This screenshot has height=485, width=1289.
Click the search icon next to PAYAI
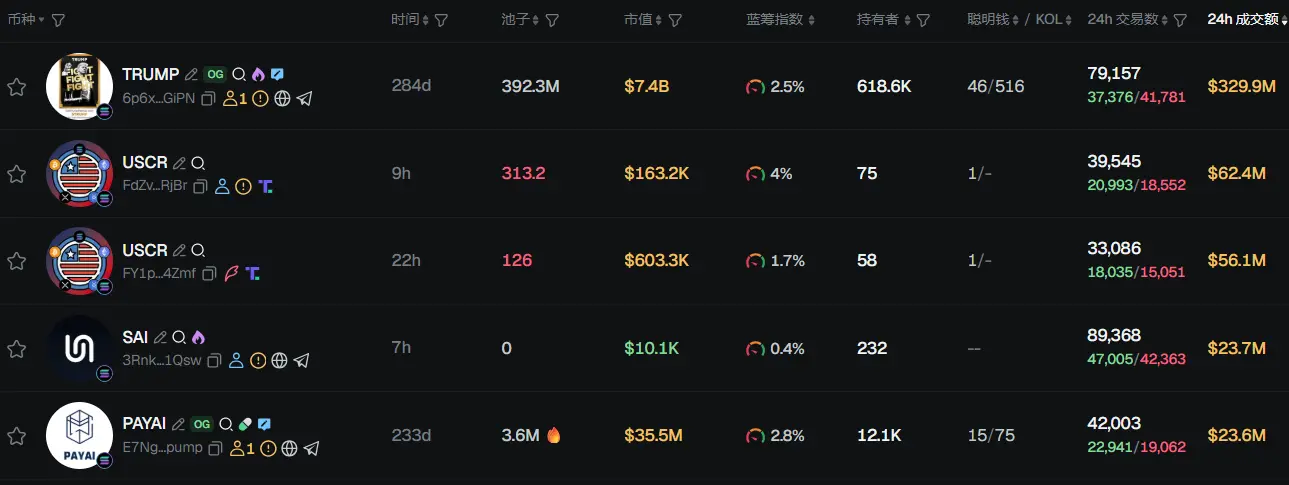click(x=226, y=425)
